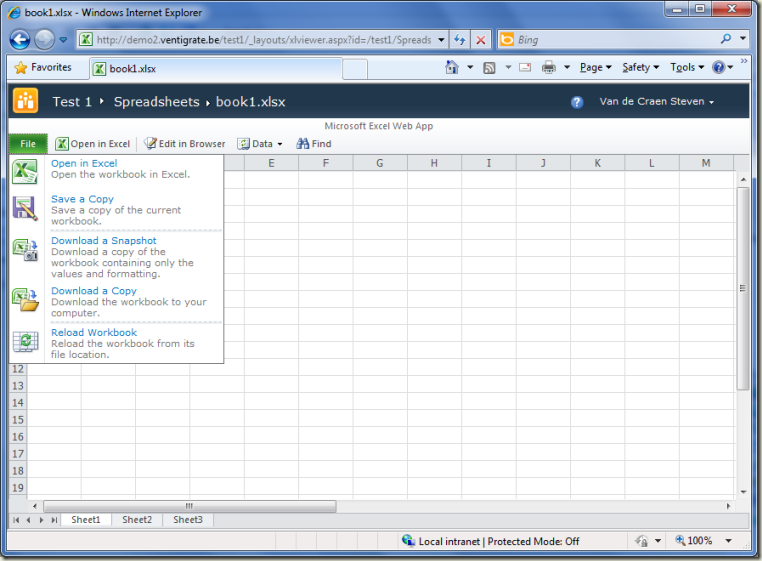Open the Tools menu dropdown

[x=687, y=68]
